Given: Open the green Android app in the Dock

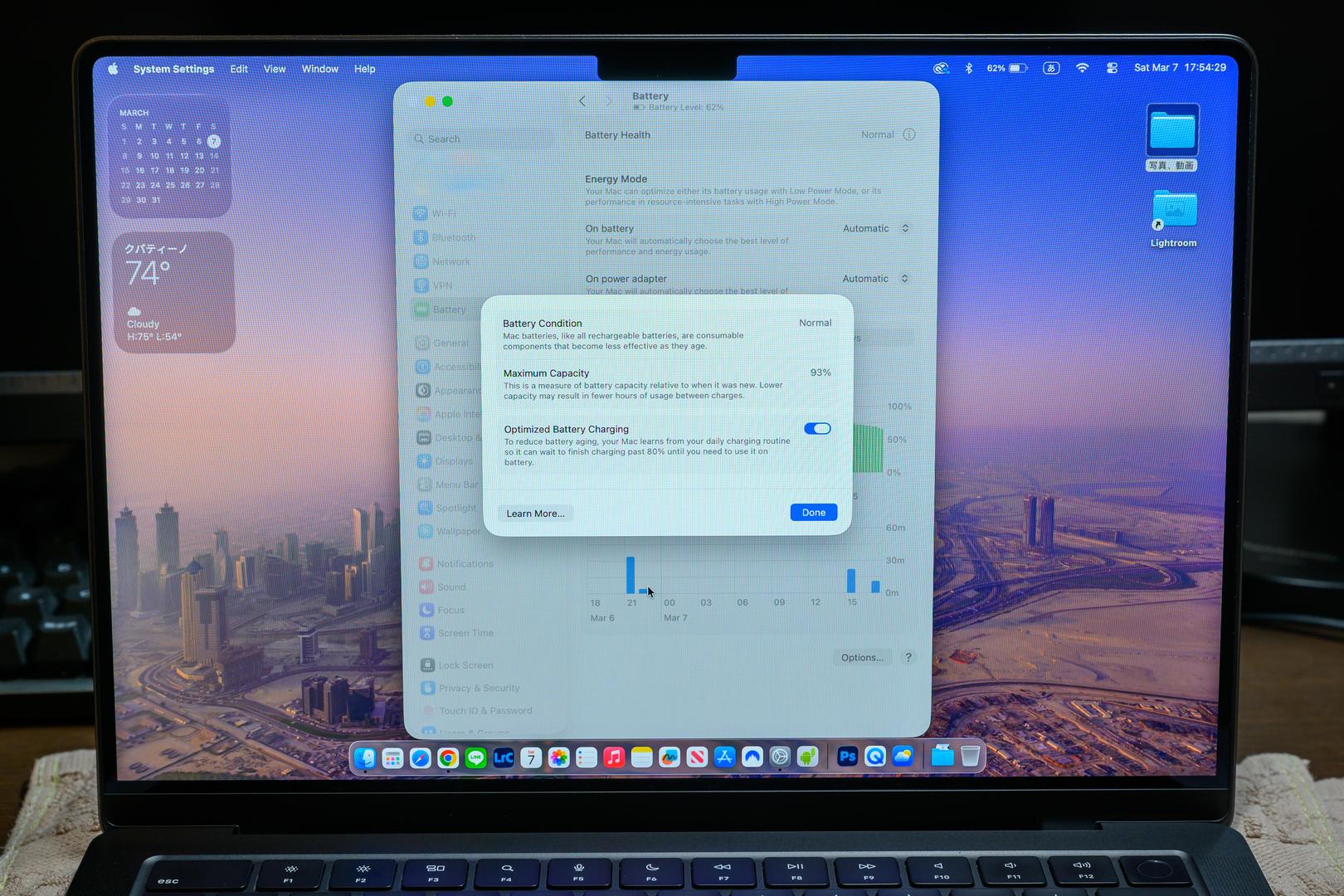Looking at the screenshot, I should [x=807, y=757].
